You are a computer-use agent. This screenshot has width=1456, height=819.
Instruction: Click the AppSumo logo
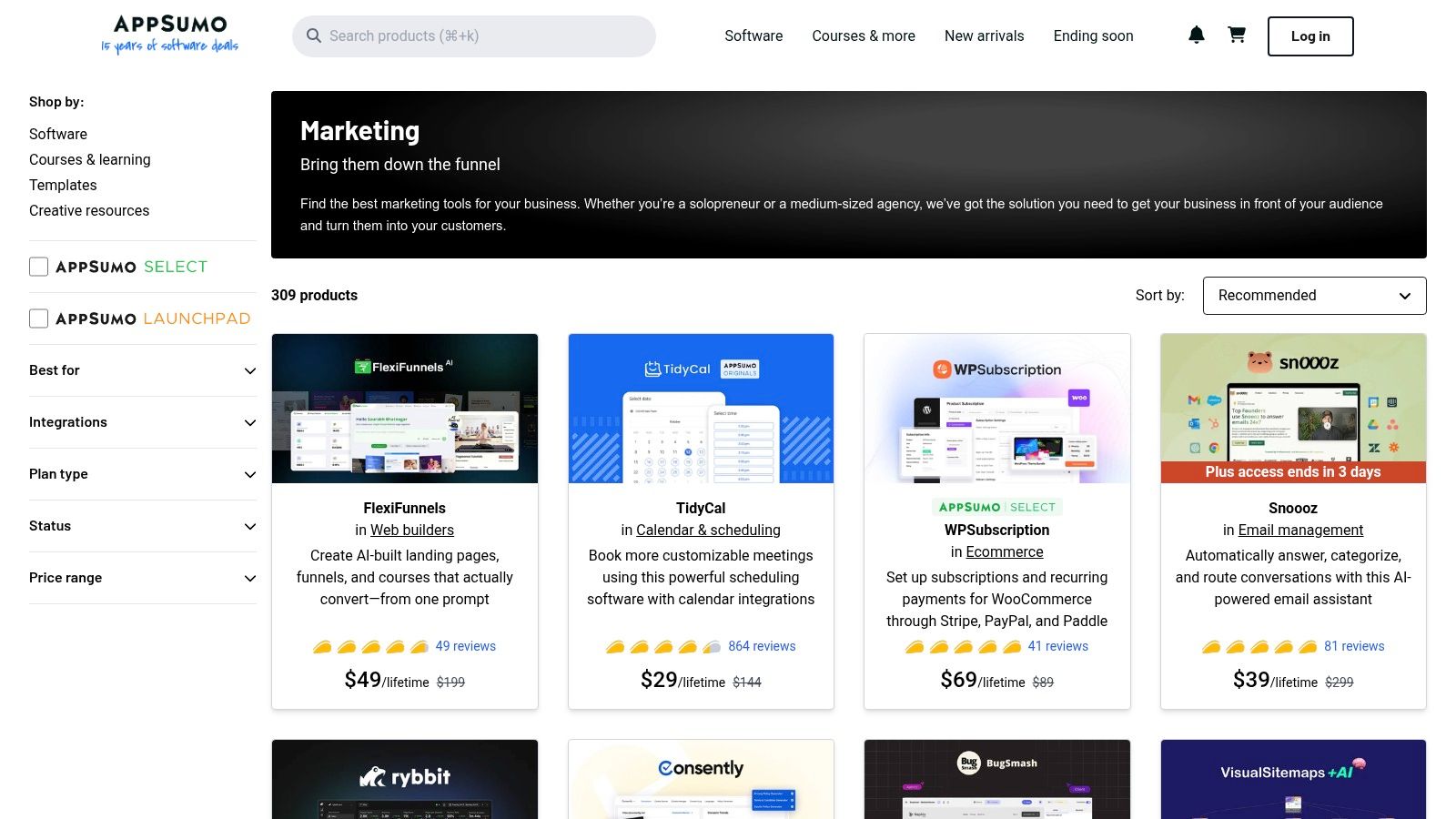pos(169,34)
